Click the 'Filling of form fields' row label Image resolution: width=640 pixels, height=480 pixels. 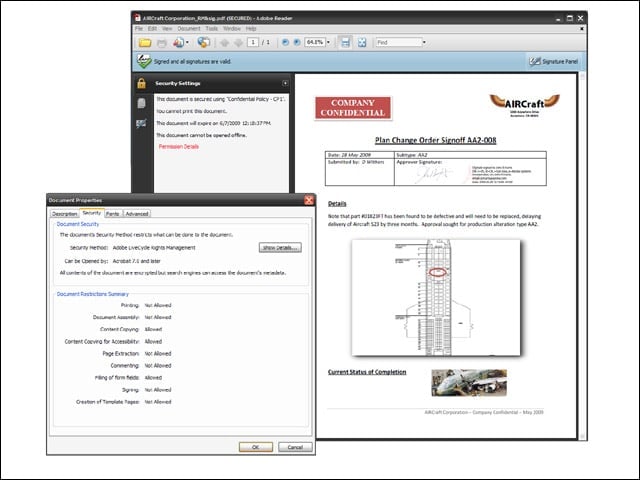tap(117, 378)
